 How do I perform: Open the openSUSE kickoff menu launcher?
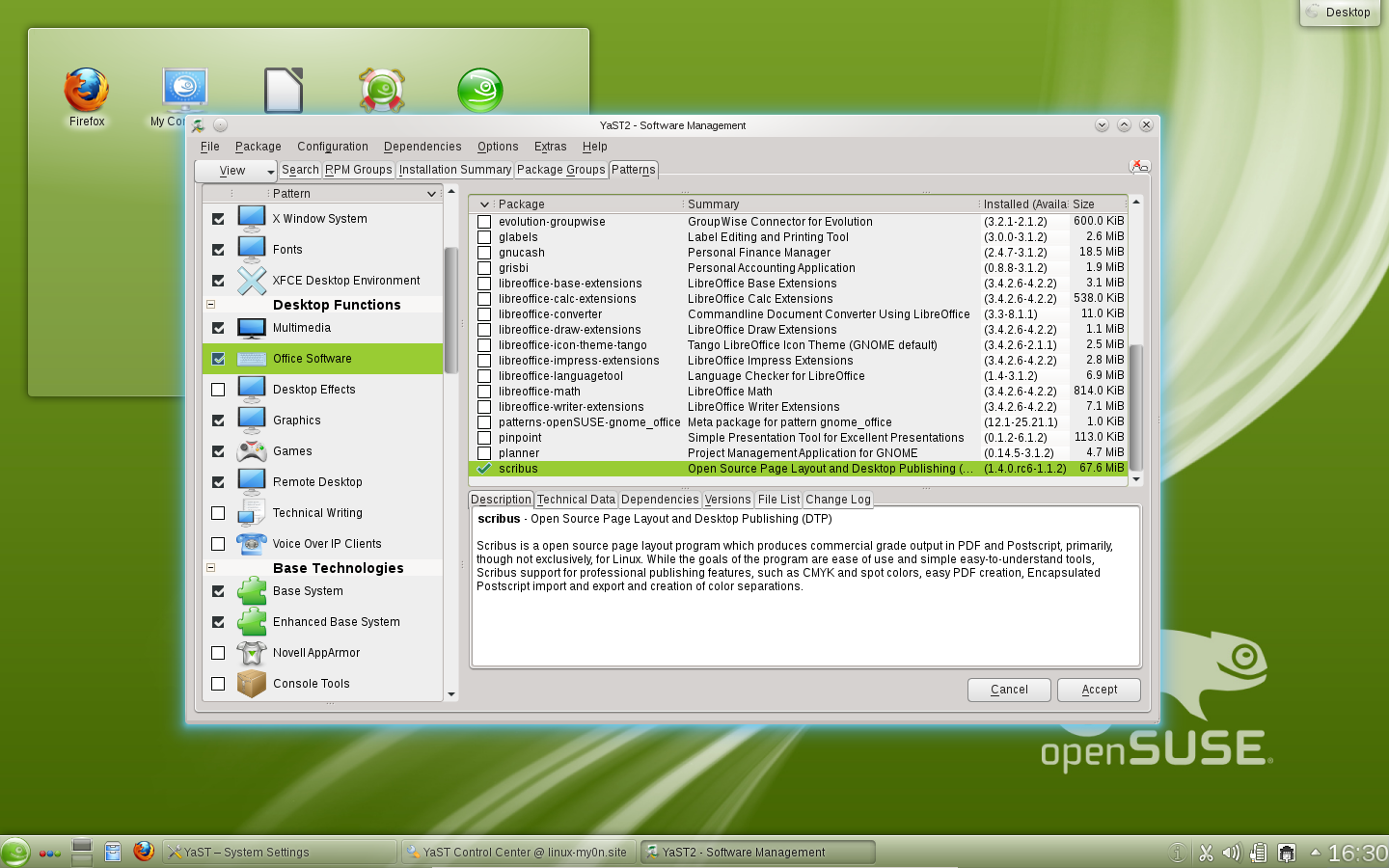[x=15, y=852]
